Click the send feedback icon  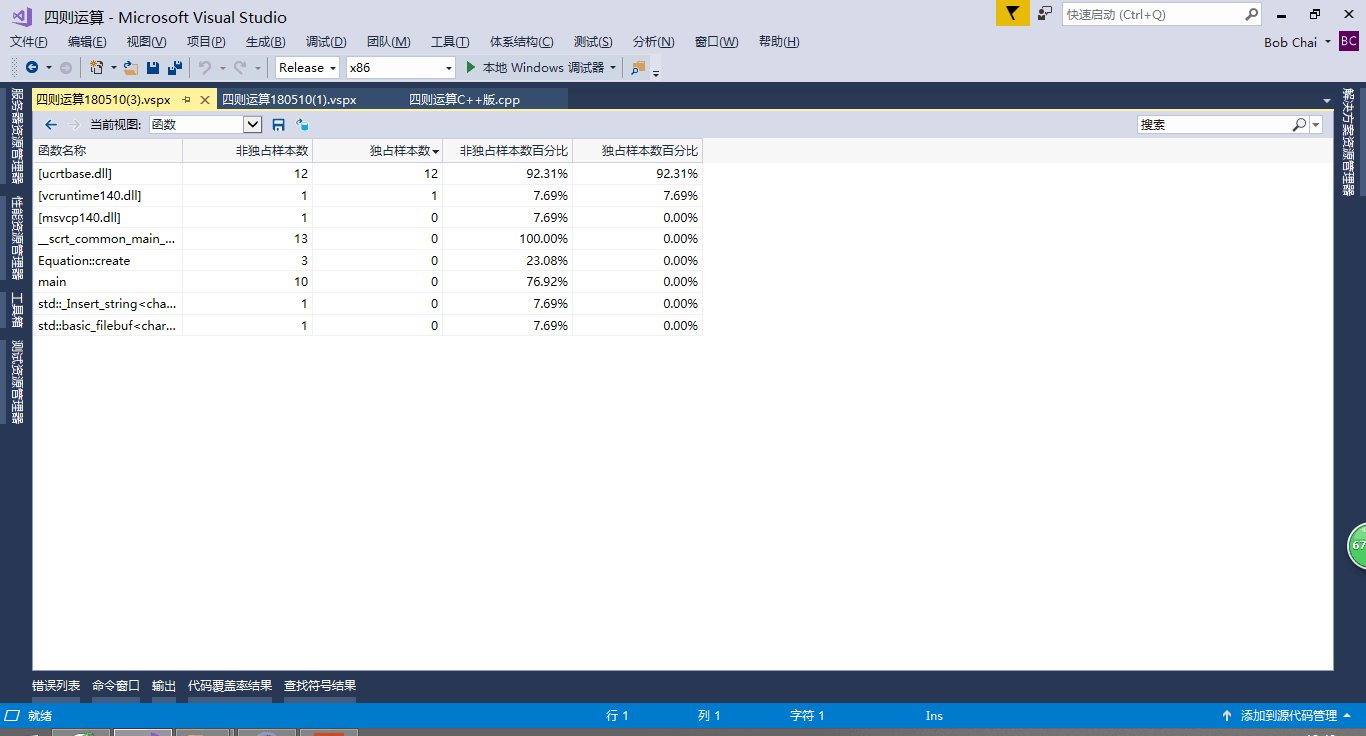1045,14
